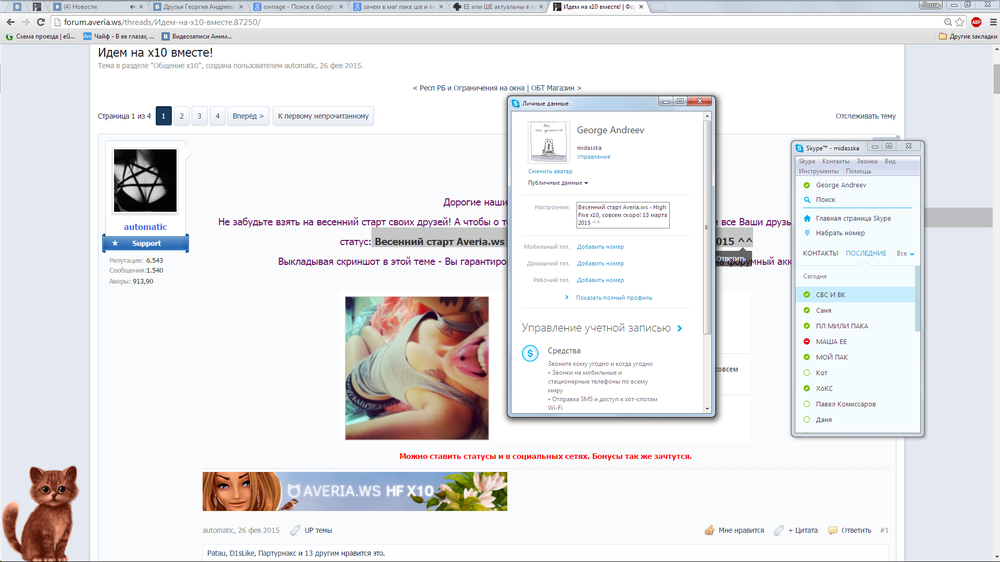
Task: Open the 'Вид' menu in Skype
Action: click(x=890, y=161)
